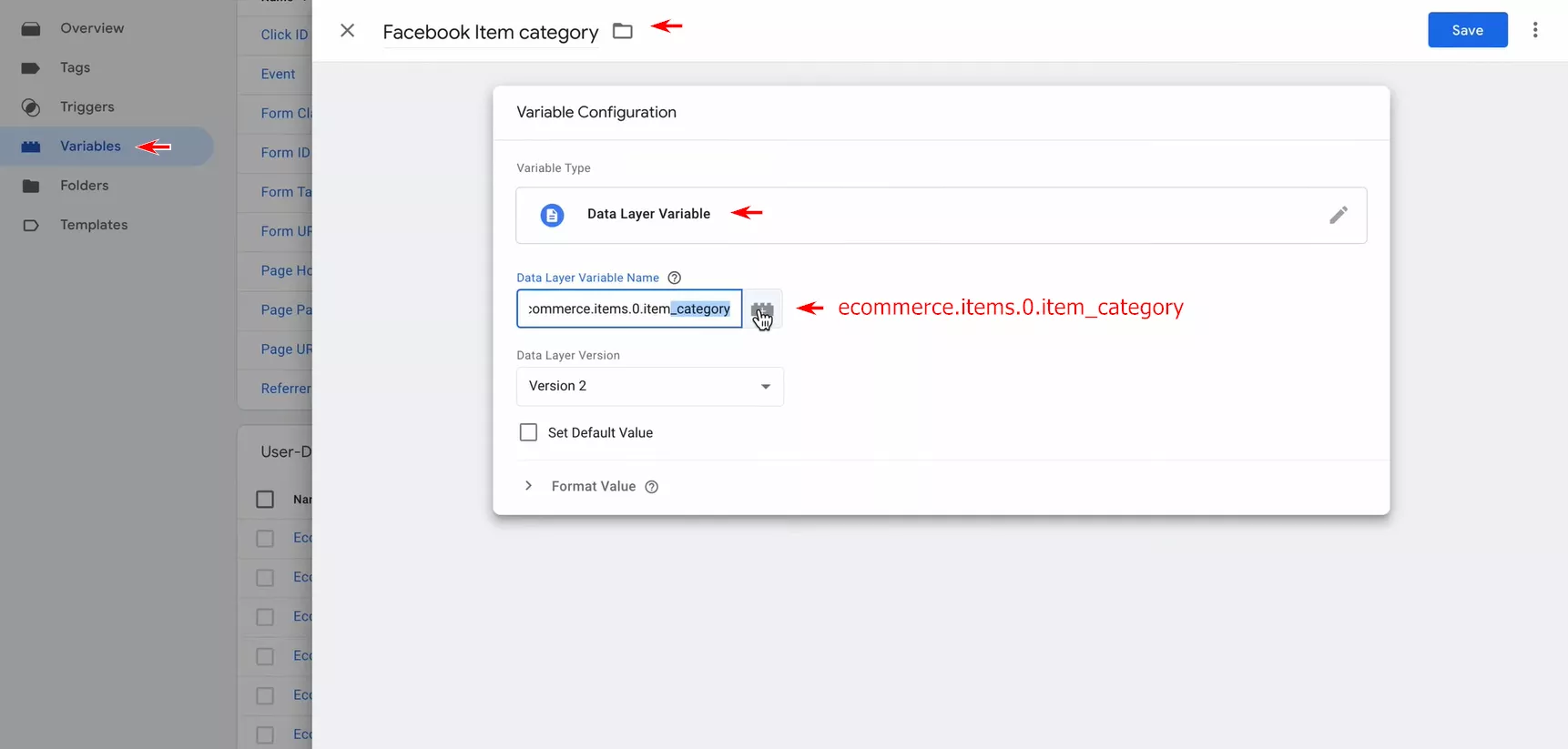Open the Data Layer Version dropdown
The width and height of the screenshot is (1568, 749).
click(x=650, y=387)
